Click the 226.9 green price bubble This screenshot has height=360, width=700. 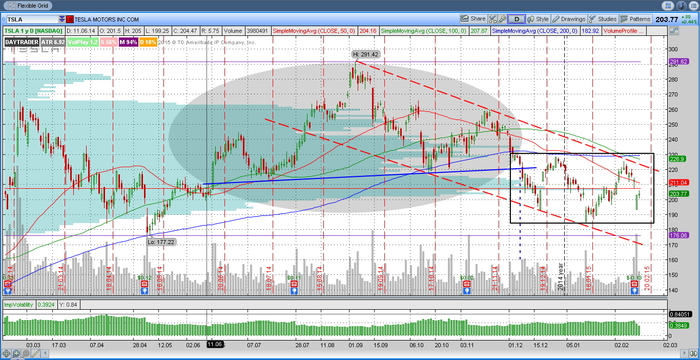pos(677,159)
